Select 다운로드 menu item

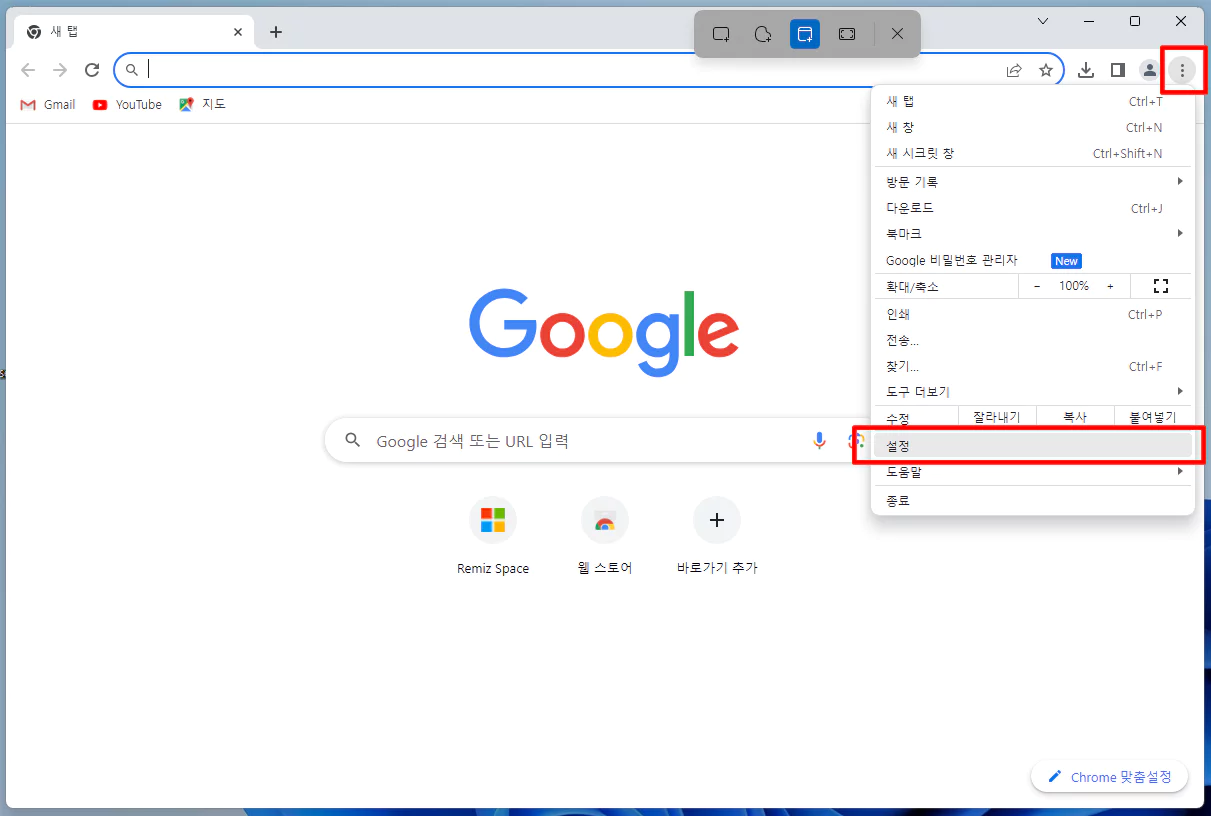click(1032, 208)
